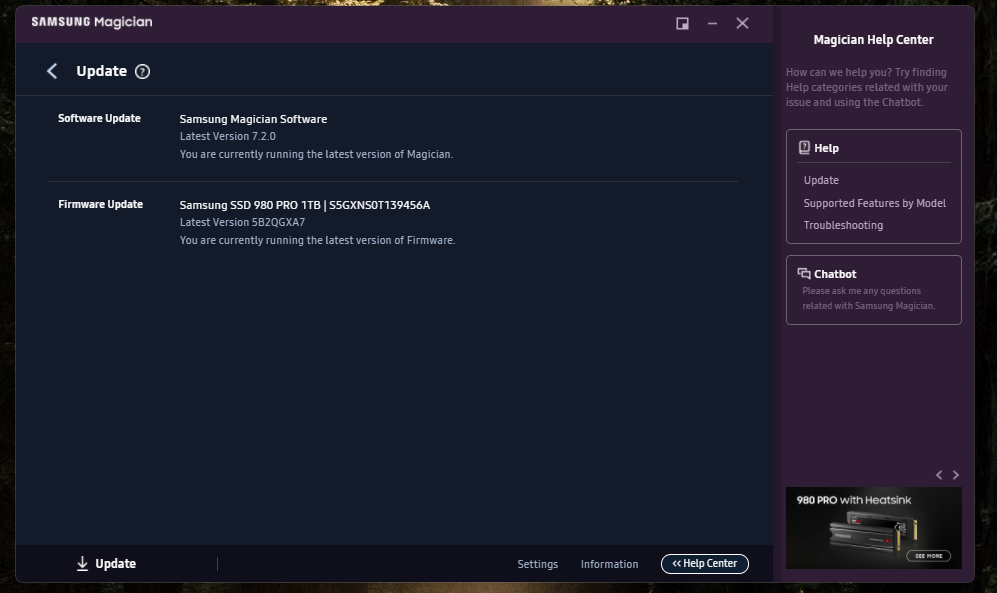Click the Magician Help Center heading
Screen dimensions: 997x593
point(874,40)
